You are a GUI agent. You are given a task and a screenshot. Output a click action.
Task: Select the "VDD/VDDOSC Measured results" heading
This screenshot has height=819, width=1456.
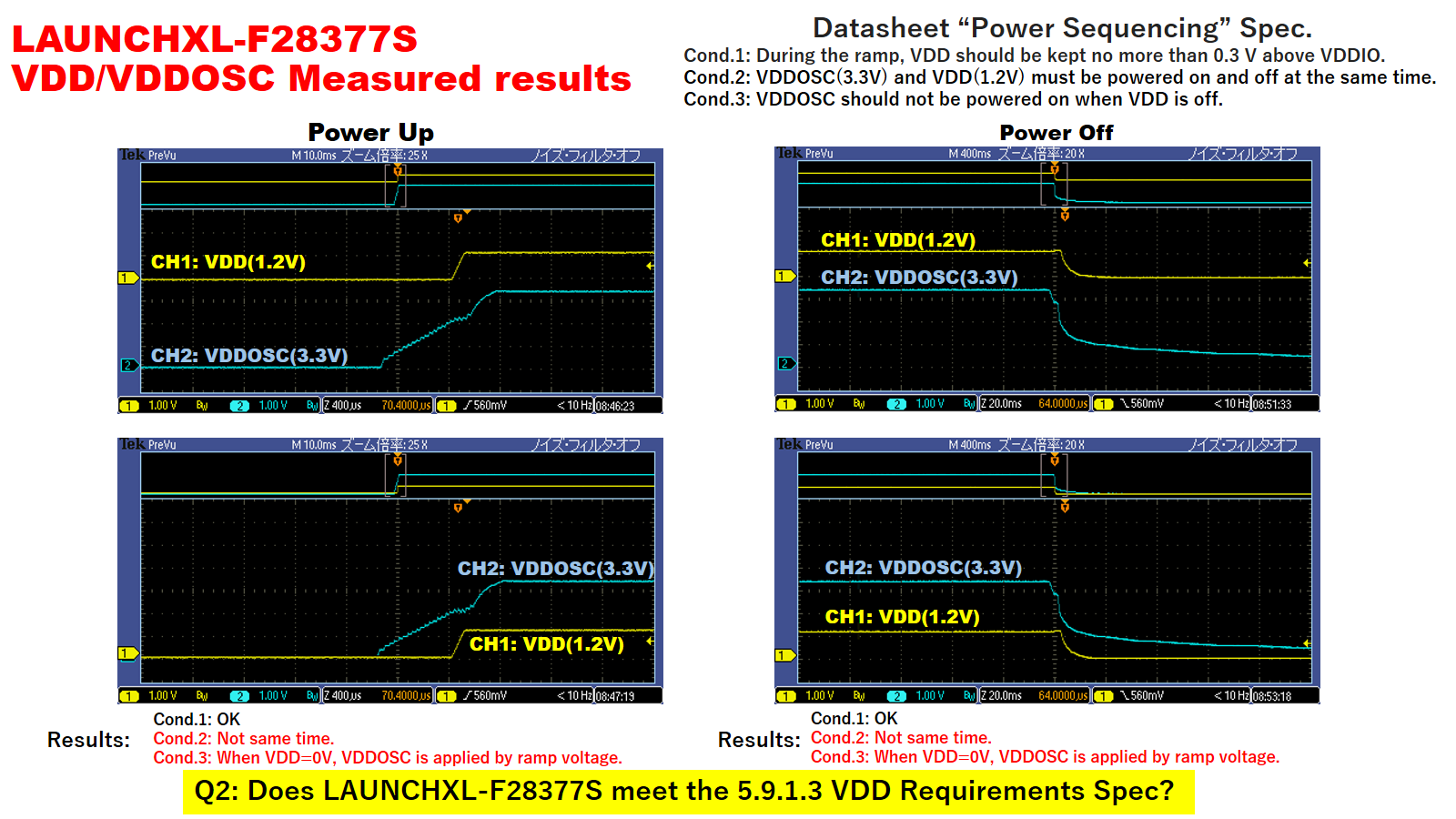(x=321, y=78)
